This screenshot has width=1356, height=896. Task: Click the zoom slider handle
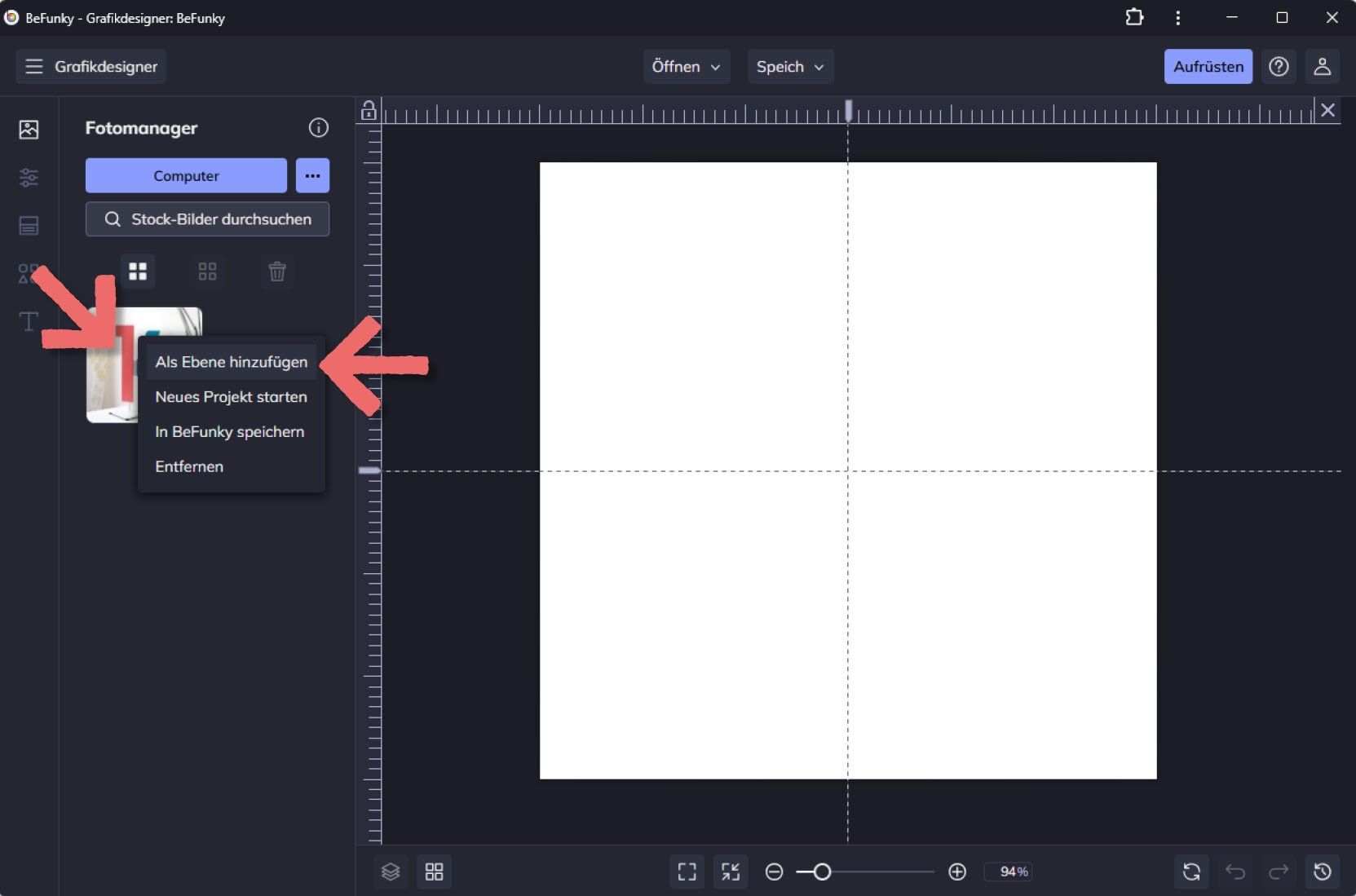click(x=822, y=872)
